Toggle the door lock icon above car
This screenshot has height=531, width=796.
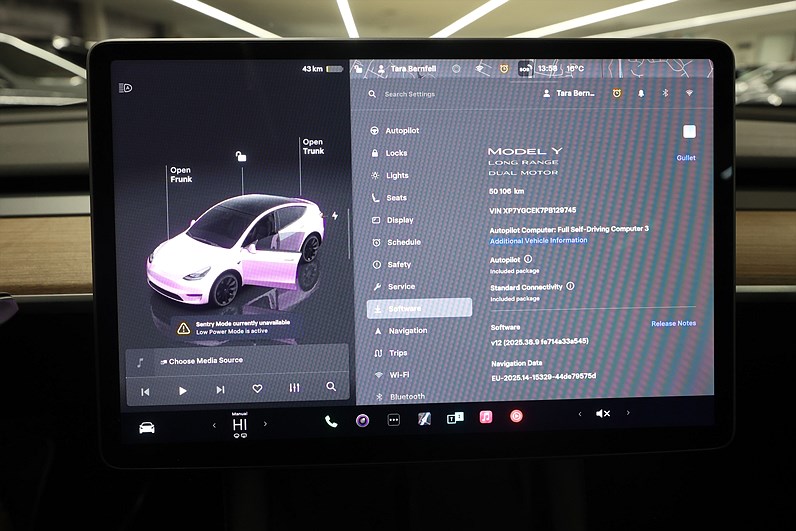click(x=240, y=156)
